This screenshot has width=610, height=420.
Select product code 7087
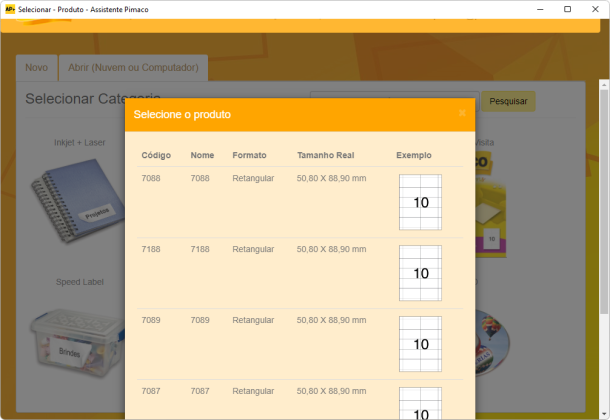[151, 391]
